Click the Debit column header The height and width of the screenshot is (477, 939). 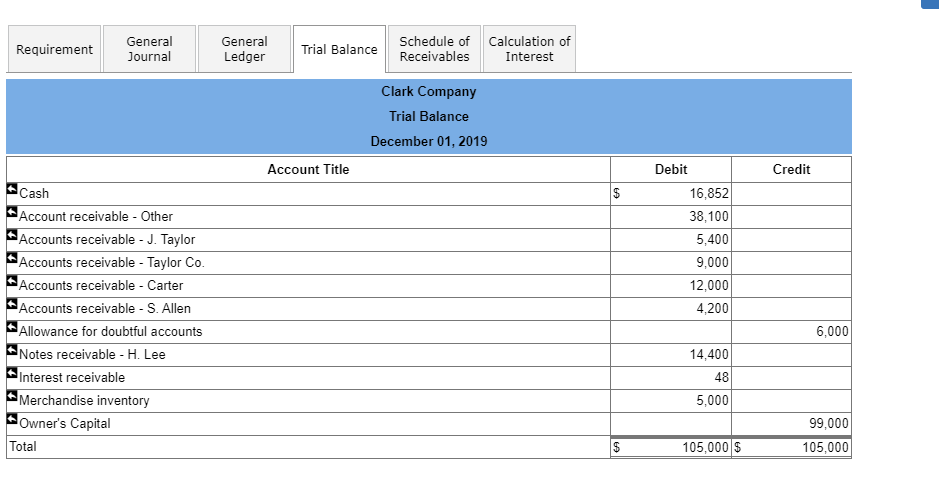[x=671, y=169]
